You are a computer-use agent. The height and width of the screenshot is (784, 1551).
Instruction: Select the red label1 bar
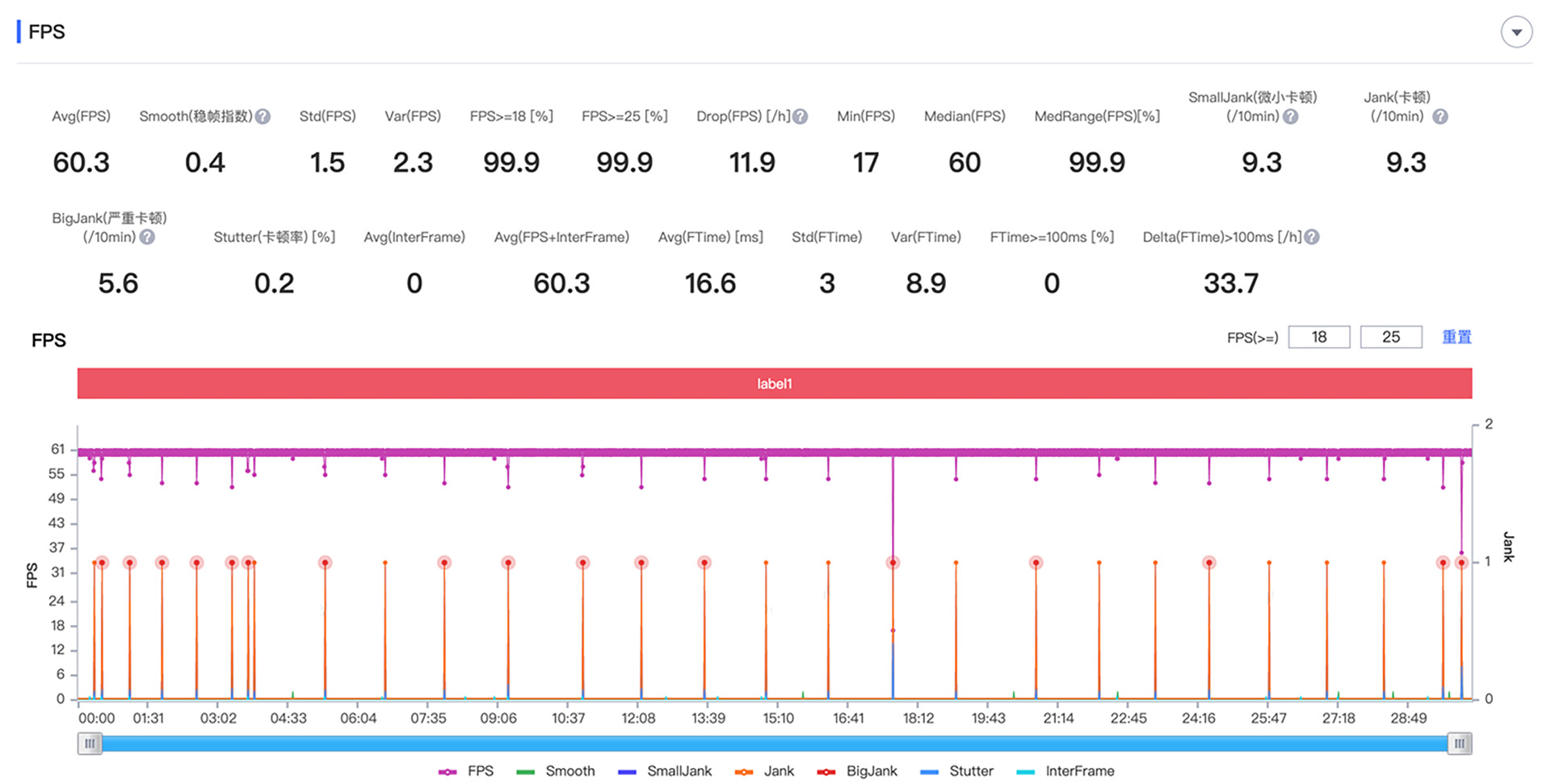775,384
